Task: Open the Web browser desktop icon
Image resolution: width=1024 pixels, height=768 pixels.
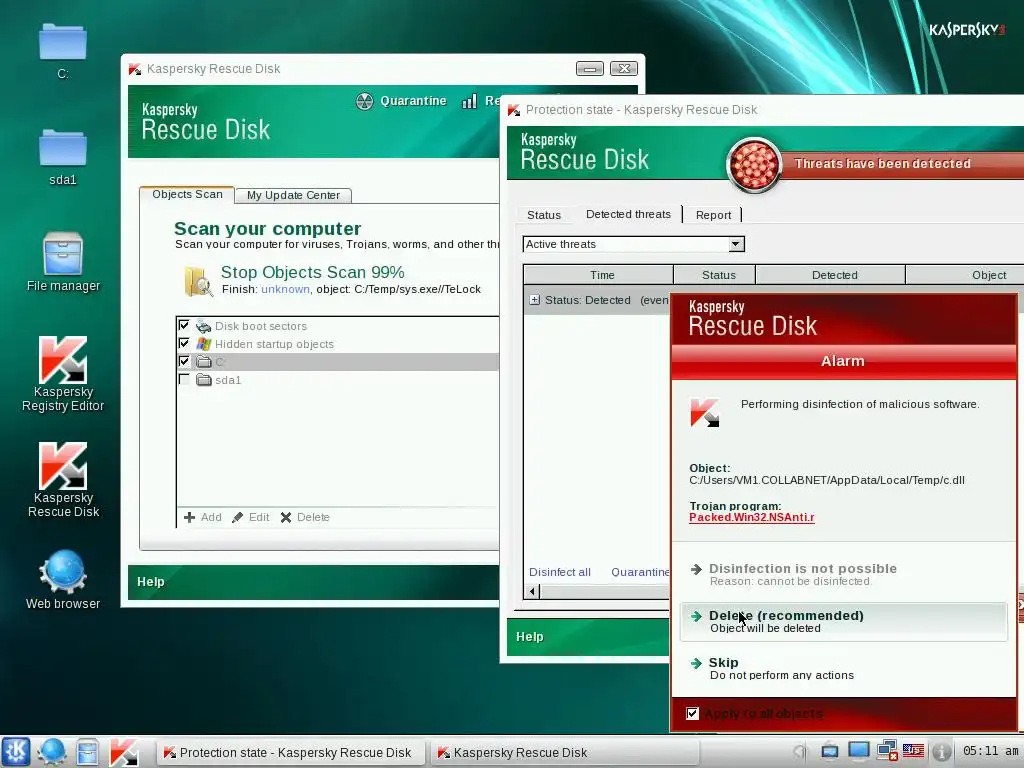Action: pyautogui.click(x=63, y=580)
